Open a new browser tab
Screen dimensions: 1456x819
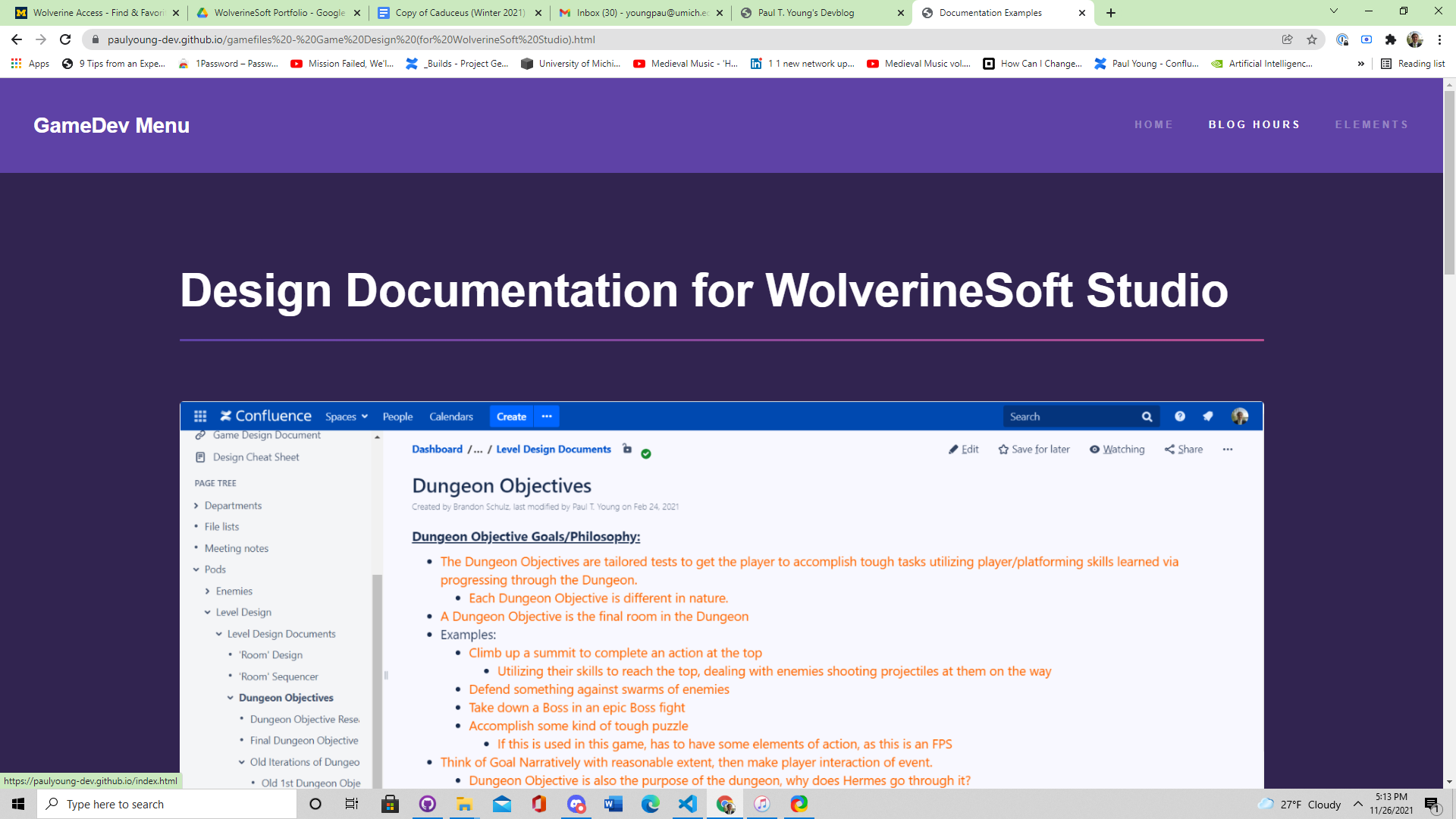[x=1111, y=13]
